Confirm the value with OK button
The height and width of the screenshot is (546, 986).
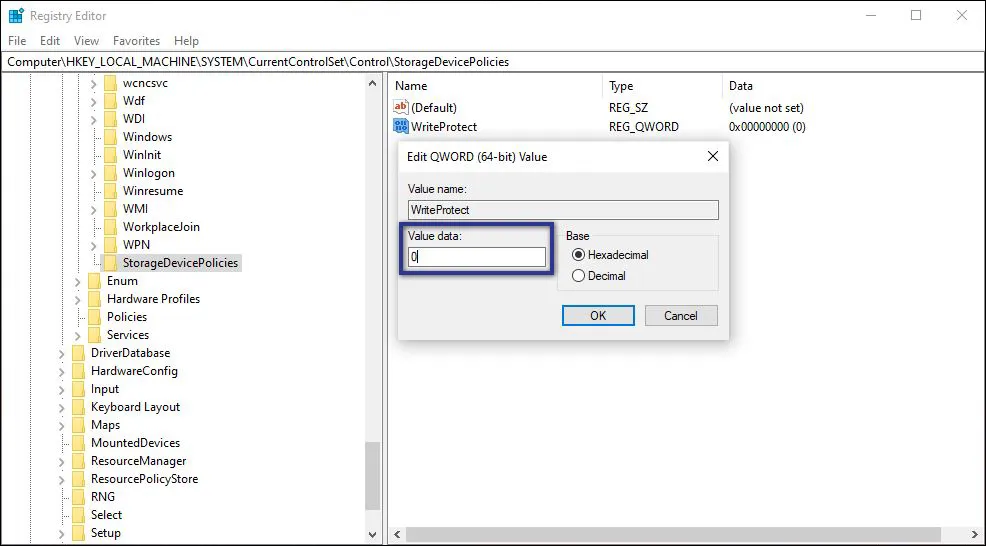(x=598, y=316)
